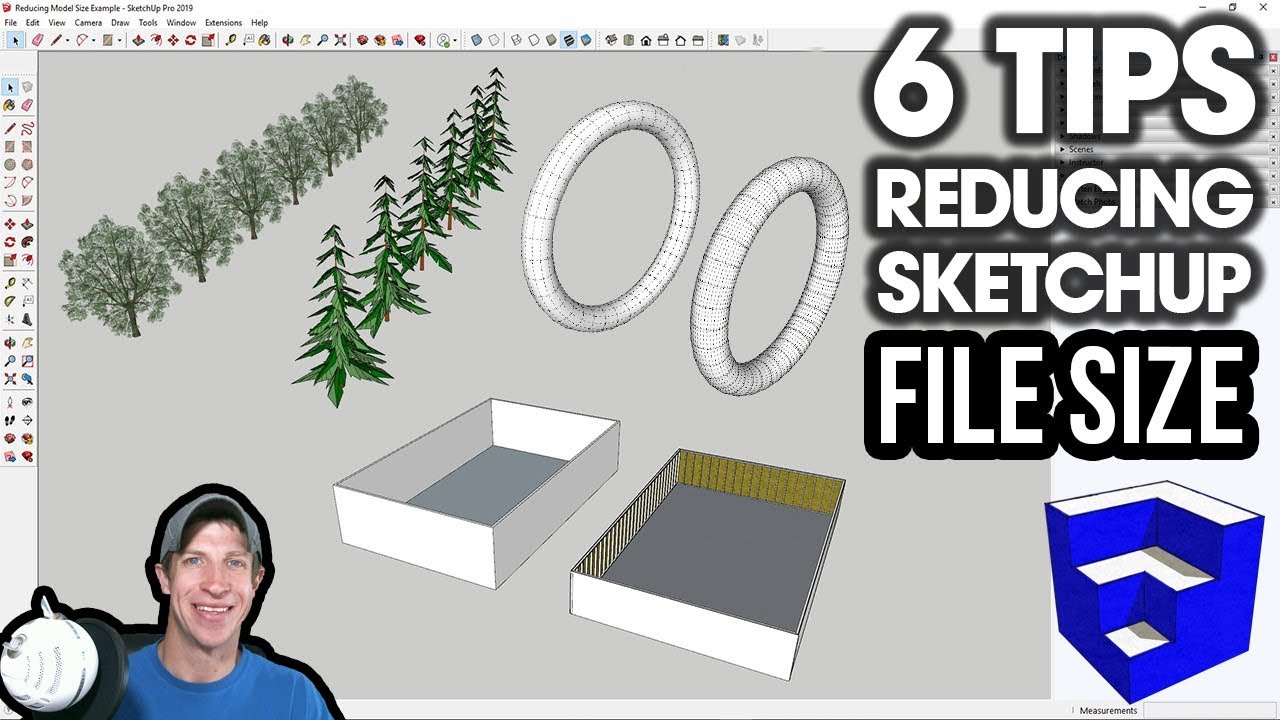Open the Edit menu
The height and width of the screenshot is (720, 1280).
[33, 22]
